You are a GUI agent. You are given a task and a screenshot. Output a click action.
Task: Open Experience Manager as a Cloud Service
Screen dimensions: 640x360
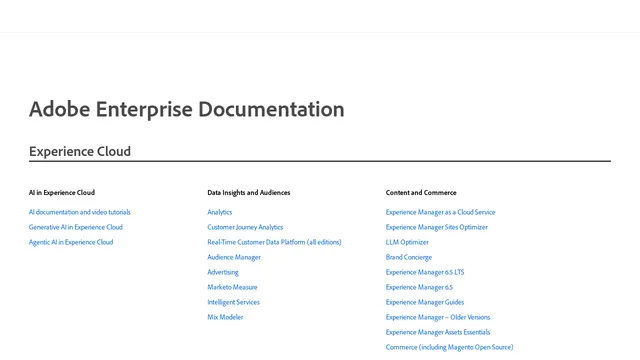[440, 212]
